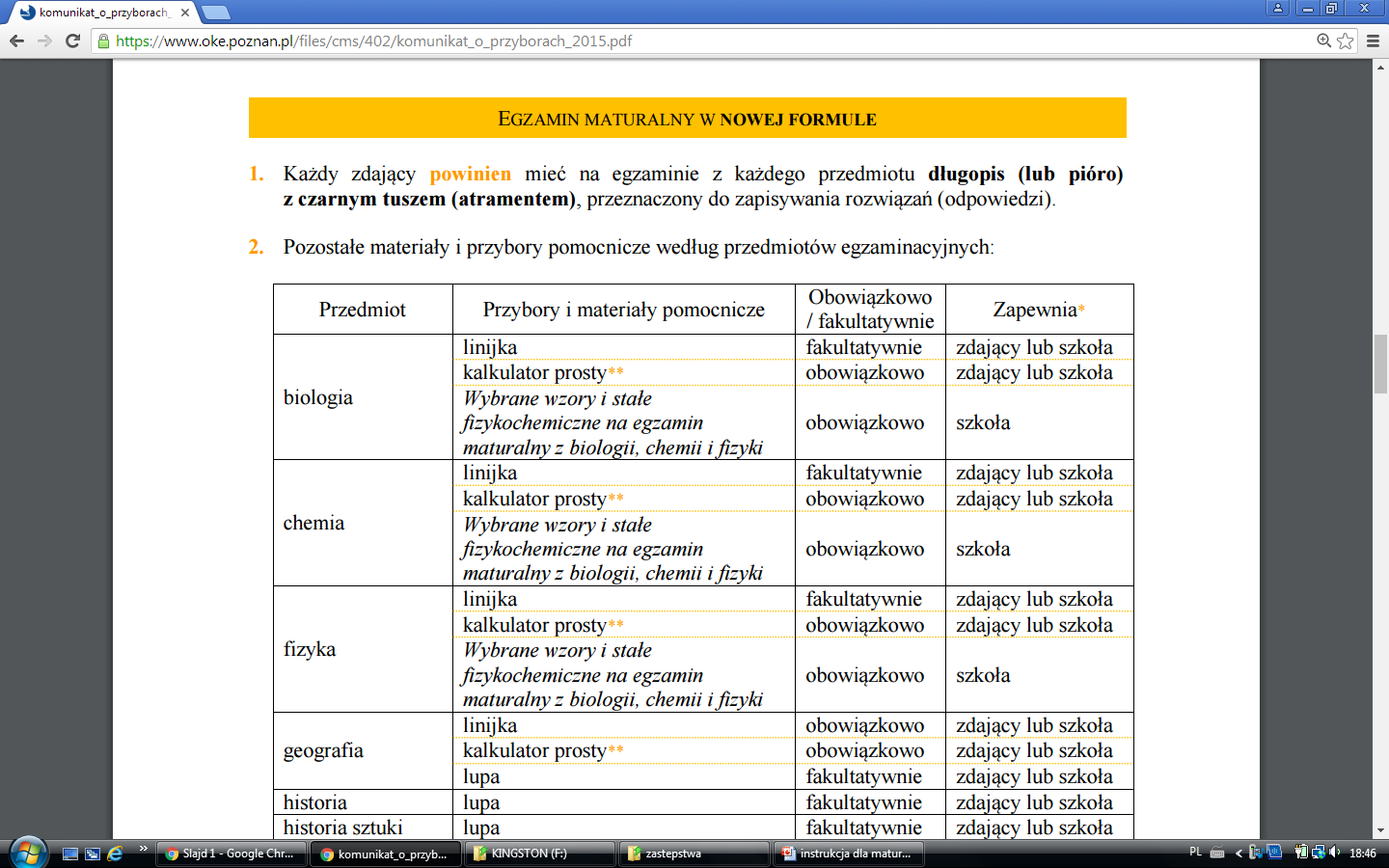The width and height of the screenshot is (1389, 868).
Task: Open the Chrome hamburger menu
Action: (x=1374, y=41)
